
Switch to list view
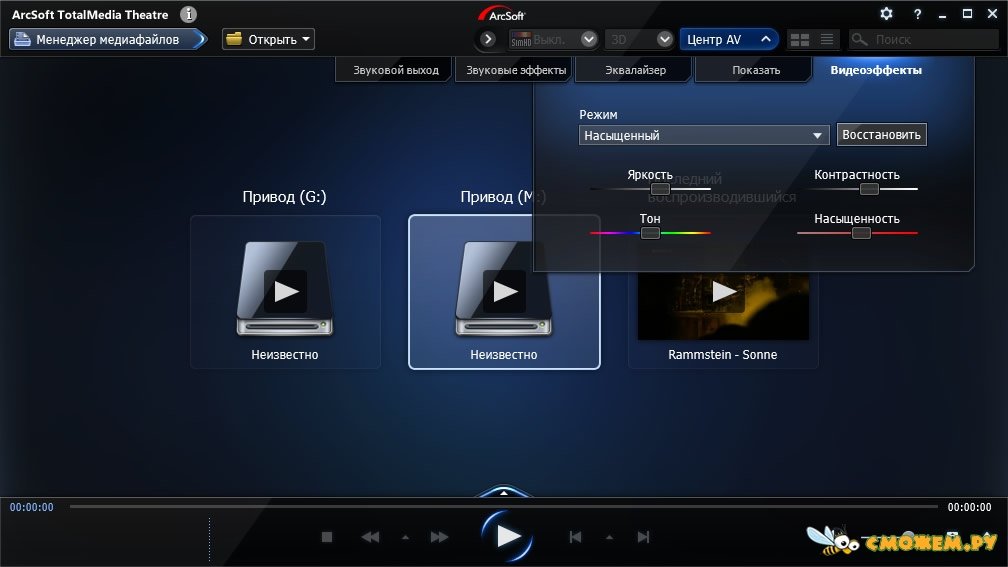[x=827, y=40]
